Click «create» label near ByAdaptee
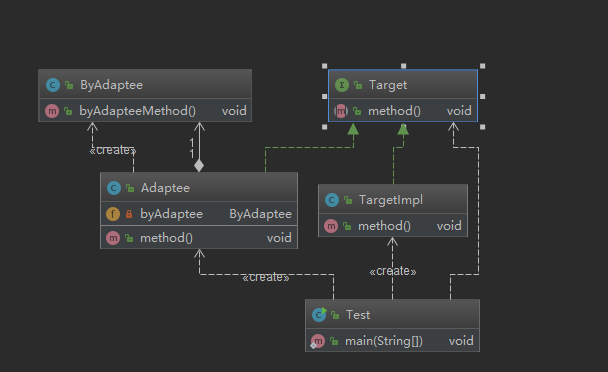 pos(113,150)
